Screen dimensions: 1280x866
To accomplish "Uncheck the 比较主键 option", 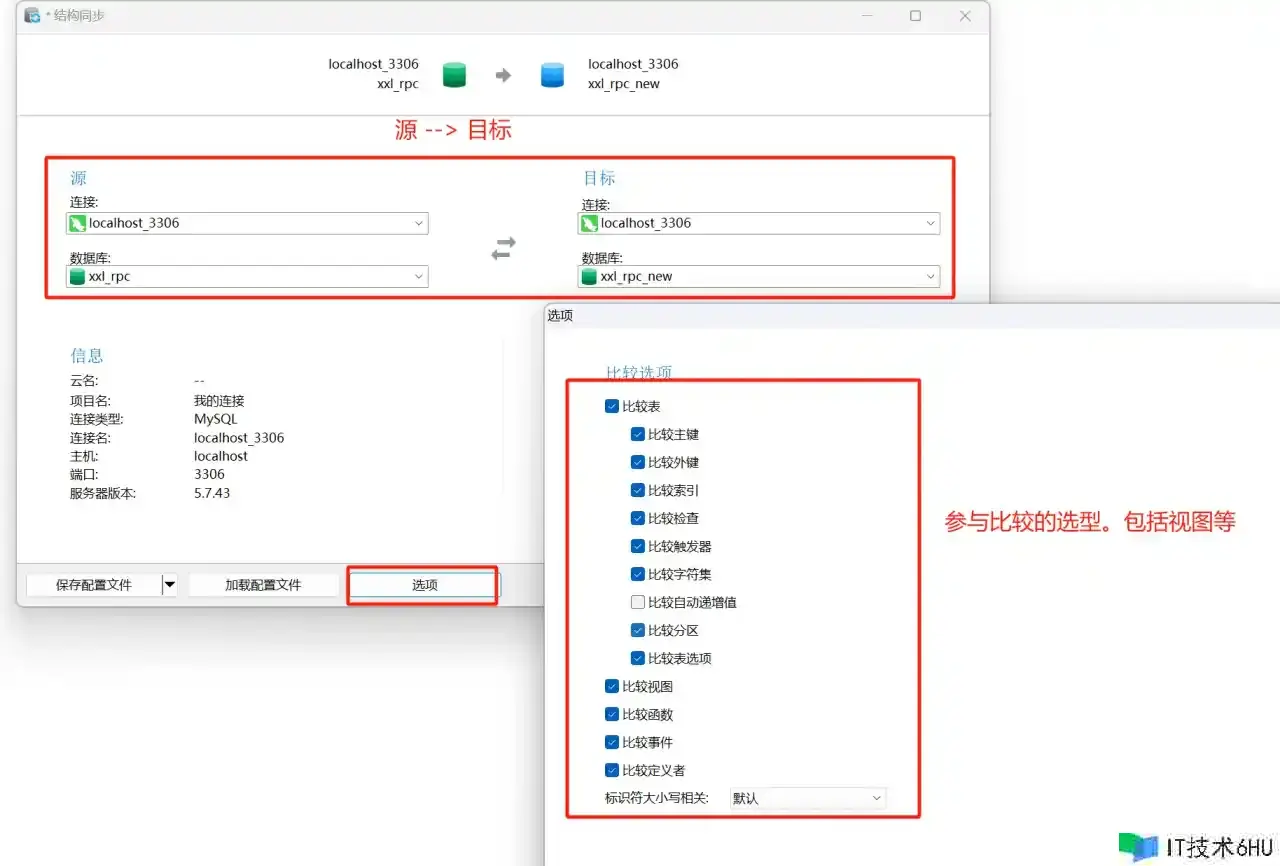I will click(x=638, y=435).
